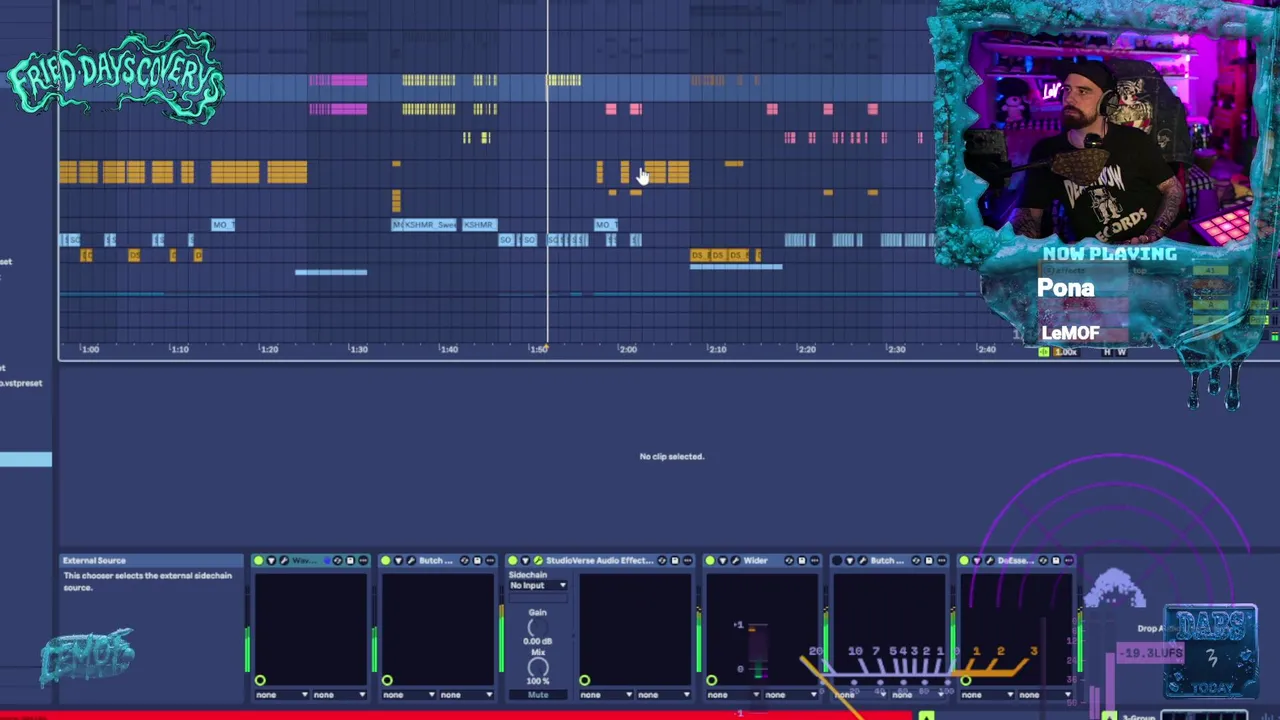Click save preset icon on DeEsser device
1280x720 pixels.
click(x=1056, y=561)
